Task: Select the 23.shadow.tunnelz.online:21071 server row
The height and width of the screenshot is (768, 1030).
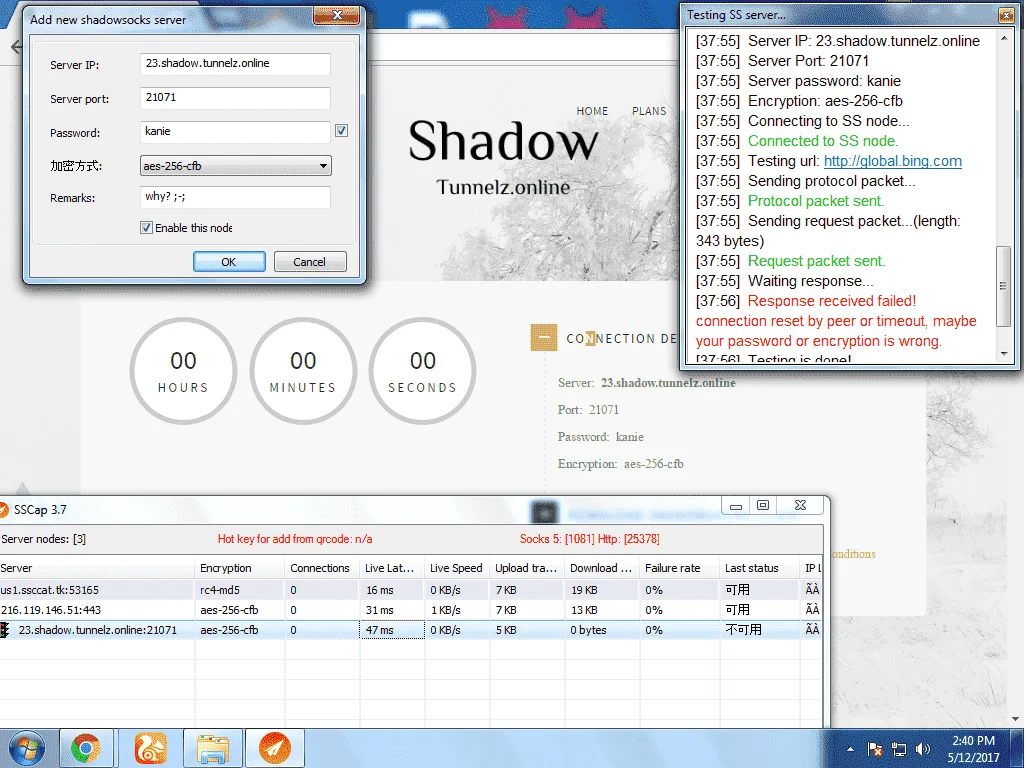Action: (x=411, y=630)
